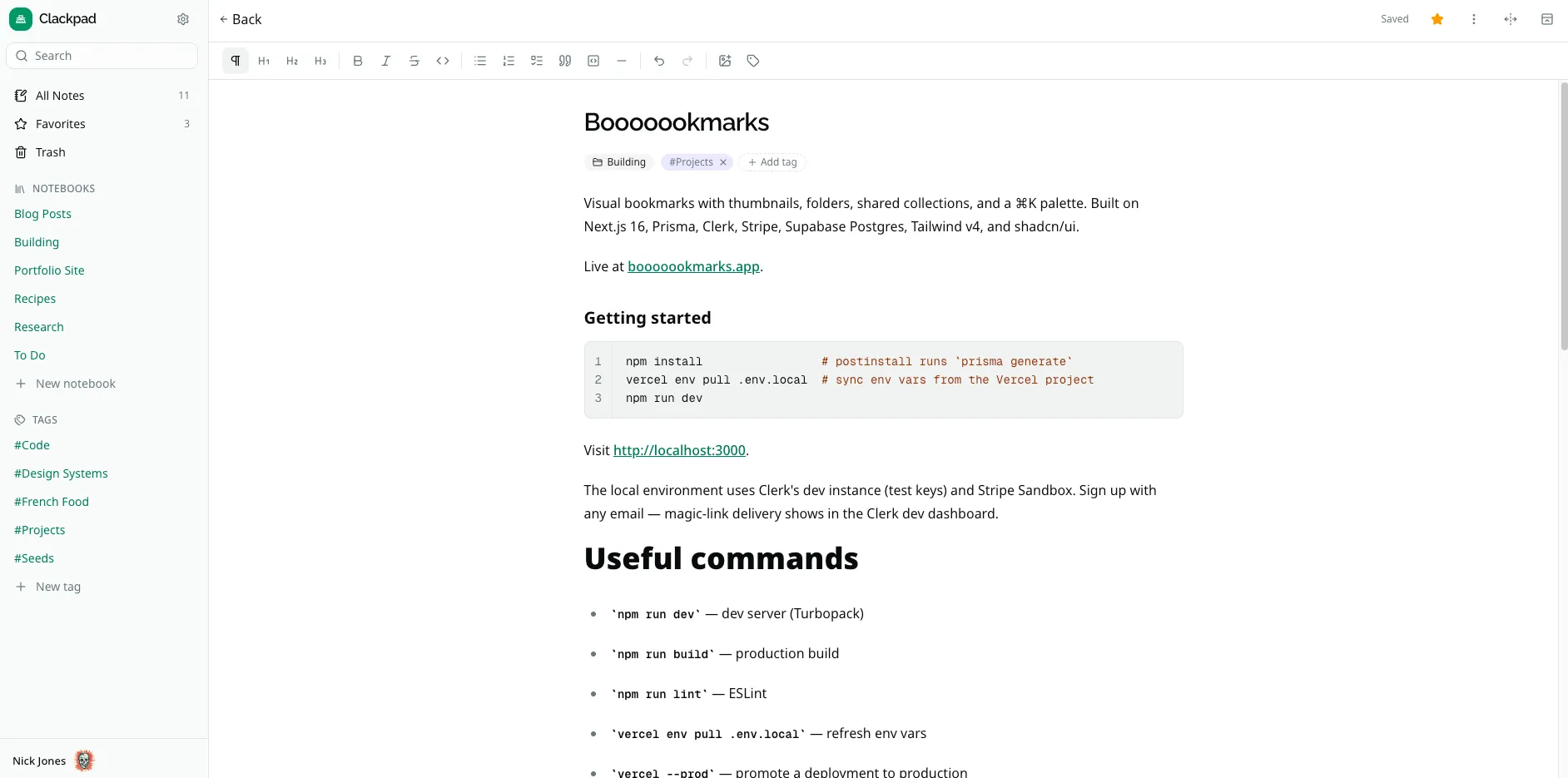Click the Getting started heading
Screen dimensions: 1568x778
648,318
